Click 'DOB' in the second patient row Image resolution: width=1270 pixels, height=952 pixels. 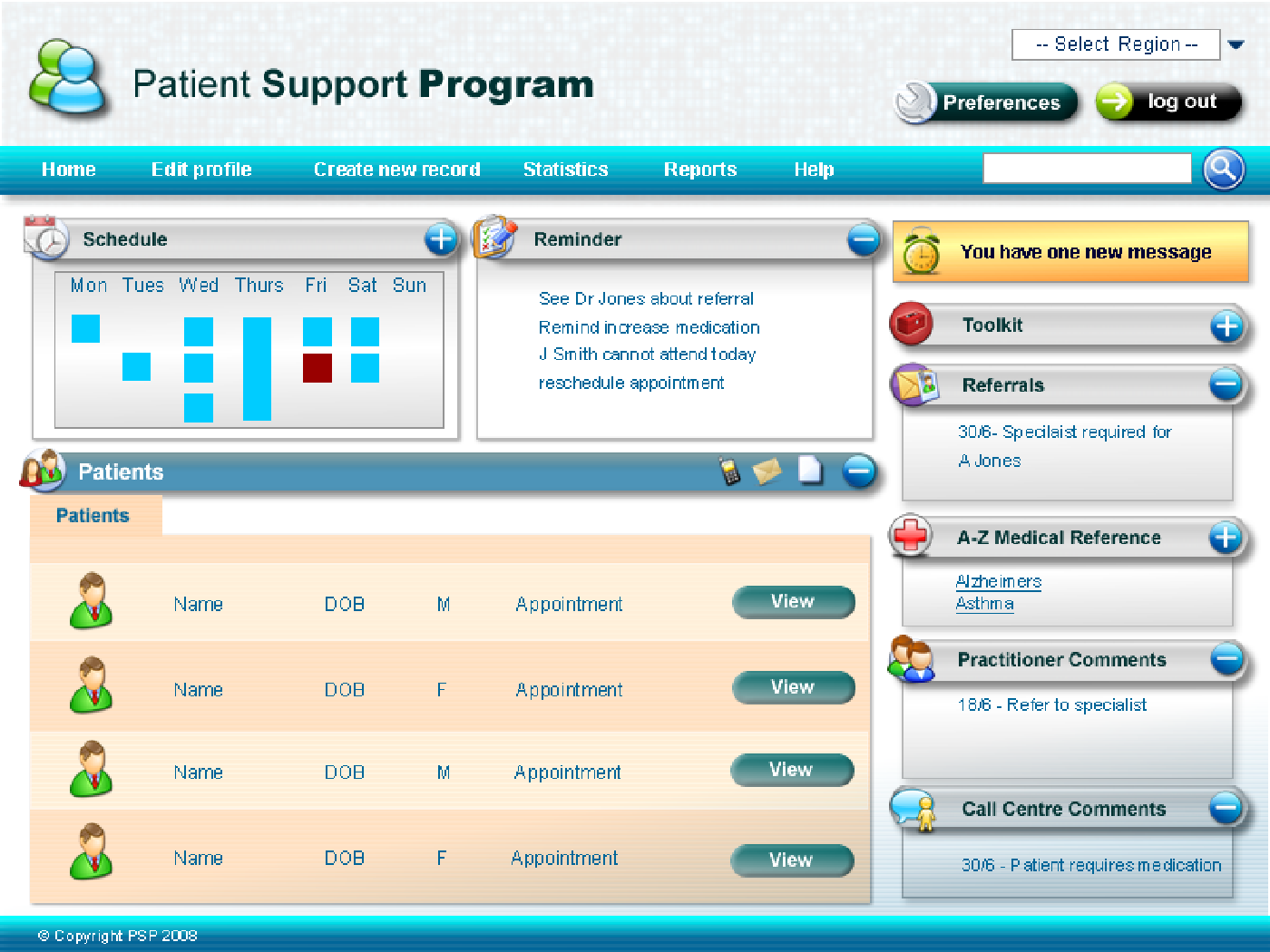point(345,690)
